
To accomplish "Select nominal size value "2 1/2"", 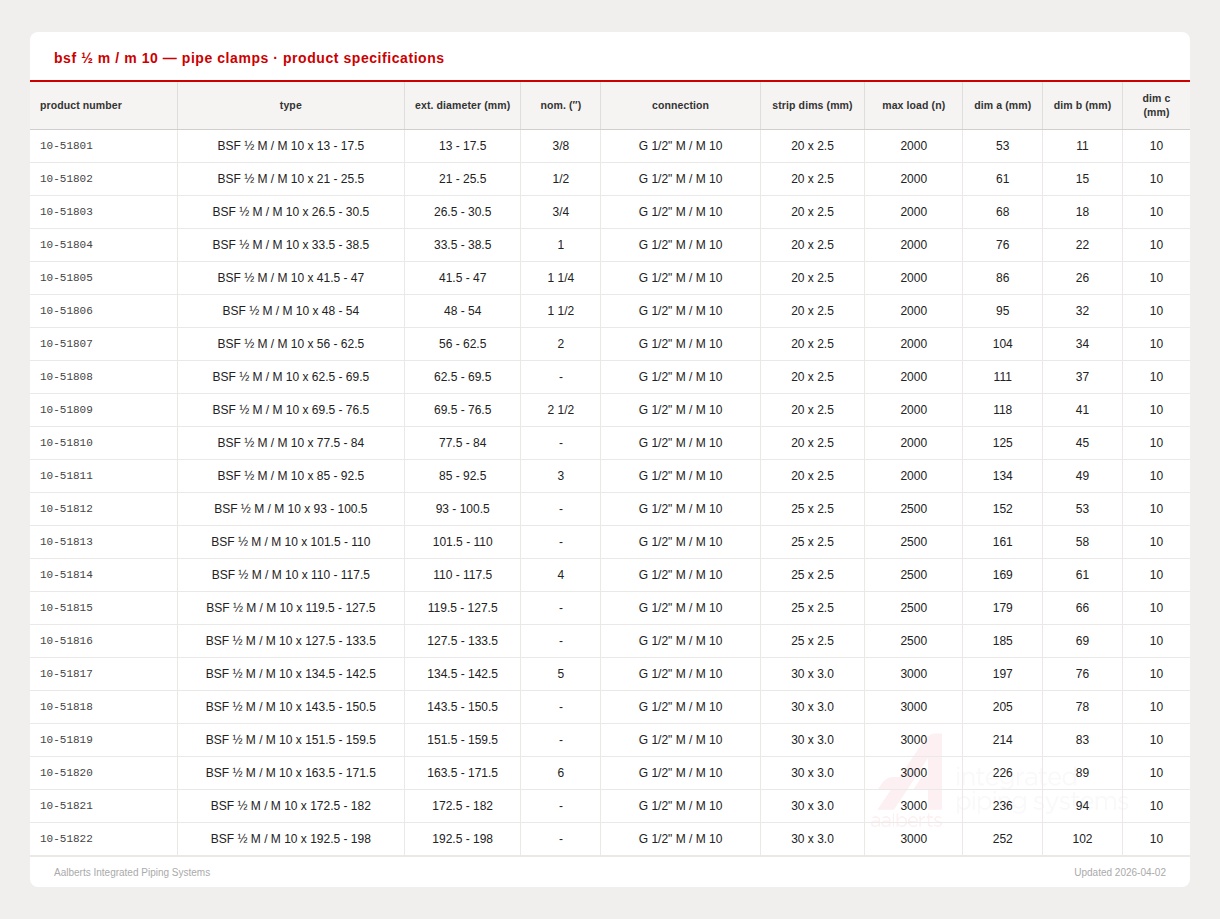I will tap(560, 410).
